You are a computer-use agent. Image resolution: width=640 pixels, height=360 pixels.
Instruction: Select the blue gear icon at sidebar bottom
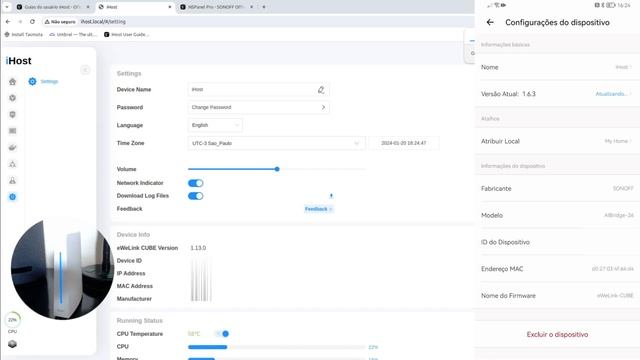coord(13,197)
